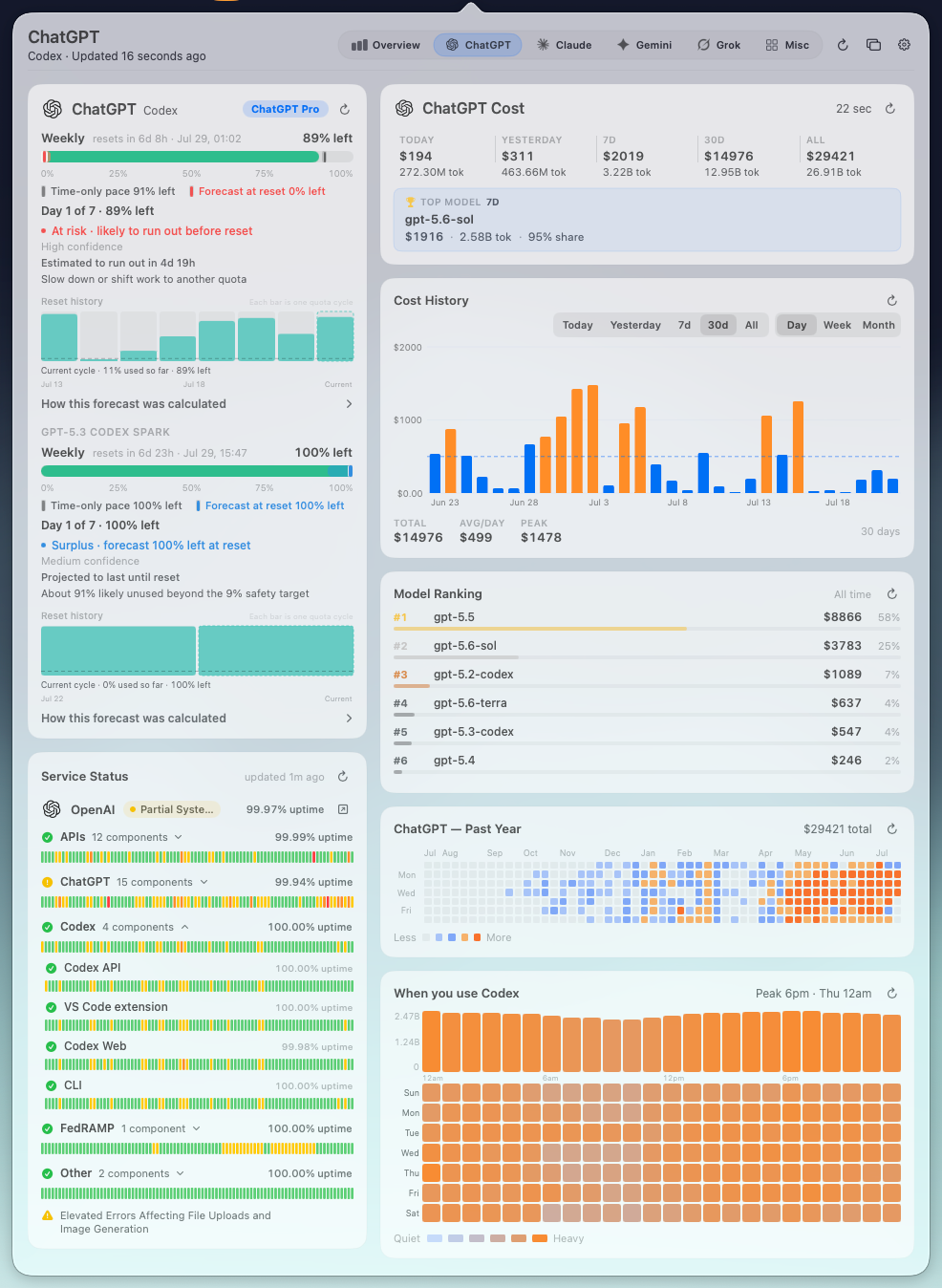Open Codex Spark How this forecast was calculated
This screenshot has height=1288, width=942.
click(x=197, y=719)
